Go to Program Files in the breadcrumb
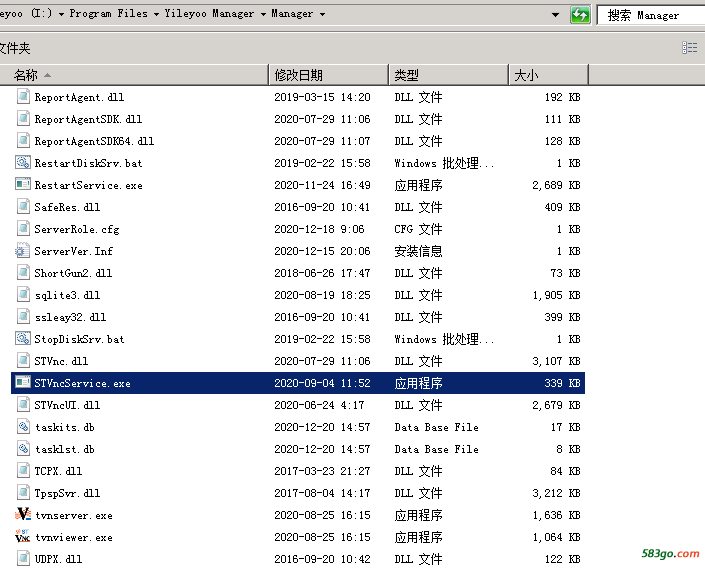 coord(108,13)
